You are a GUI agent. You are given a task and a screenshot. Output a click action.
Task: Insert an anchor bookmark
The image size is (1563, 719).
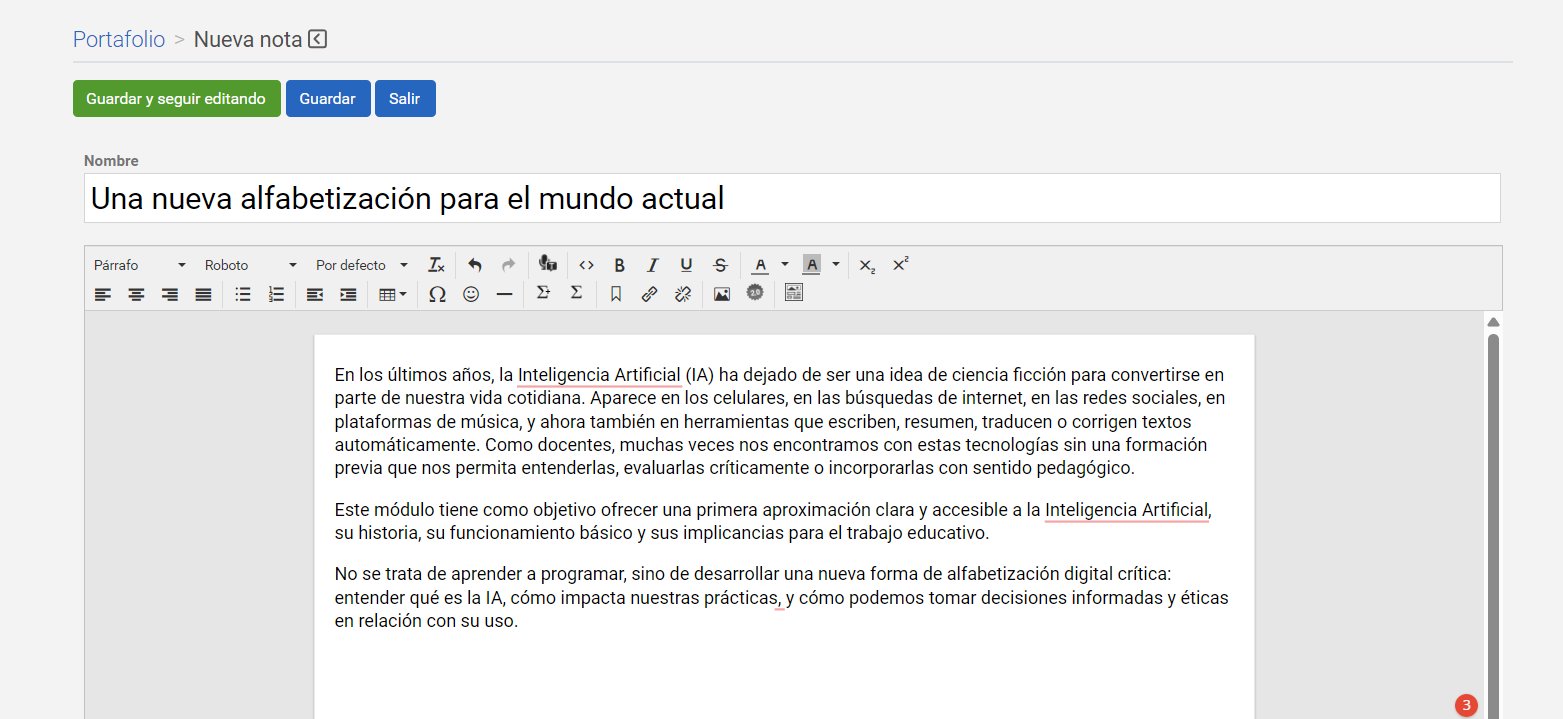click(616, 294)
